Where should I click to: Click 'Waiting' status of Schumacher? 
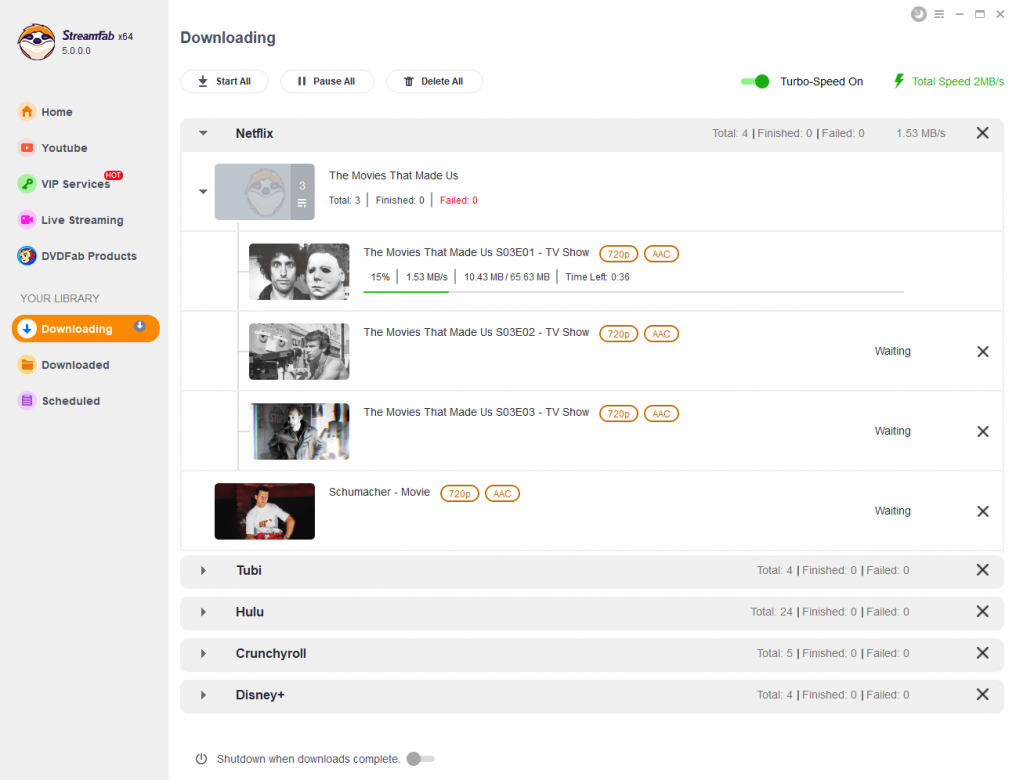click(x=892, y=510)
